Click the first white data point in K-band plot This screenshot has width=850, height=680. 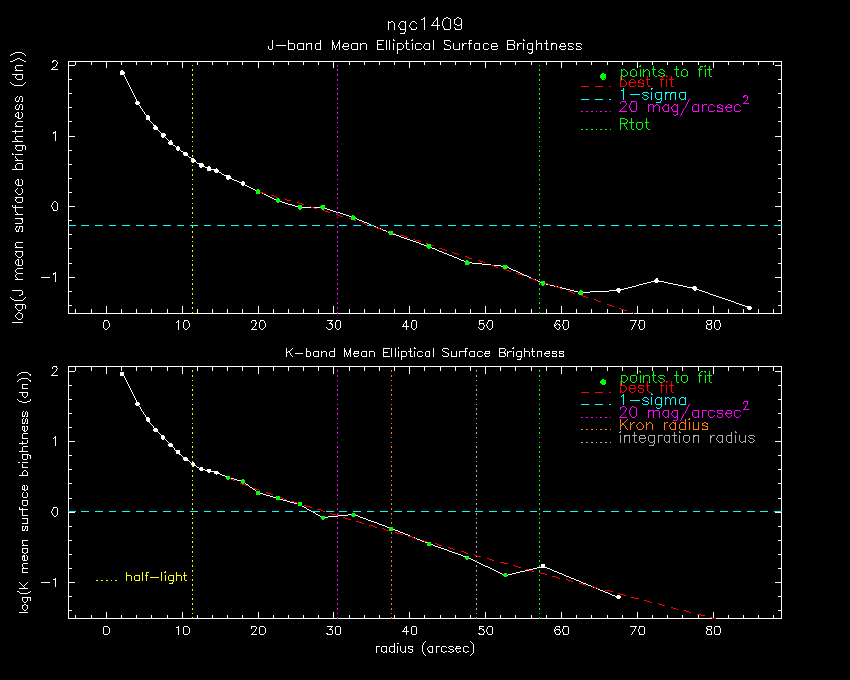click(122, 374)
